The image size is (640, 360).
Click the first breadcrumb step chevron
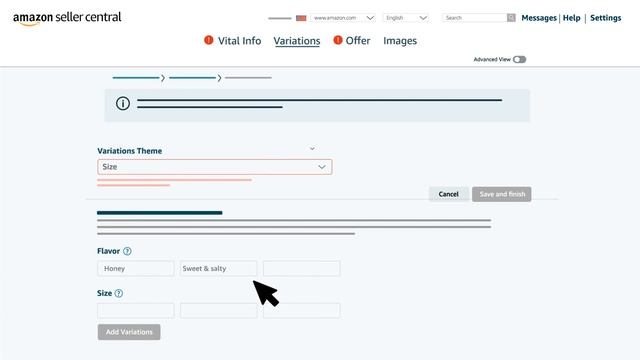click(x=163, y=78)
